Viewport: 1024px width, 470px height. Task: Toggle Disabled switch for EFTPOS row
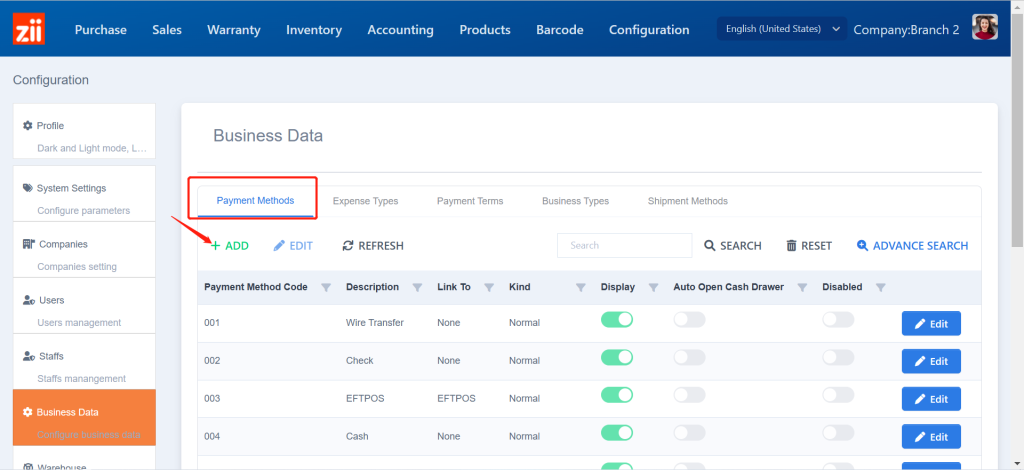[838, 395]
